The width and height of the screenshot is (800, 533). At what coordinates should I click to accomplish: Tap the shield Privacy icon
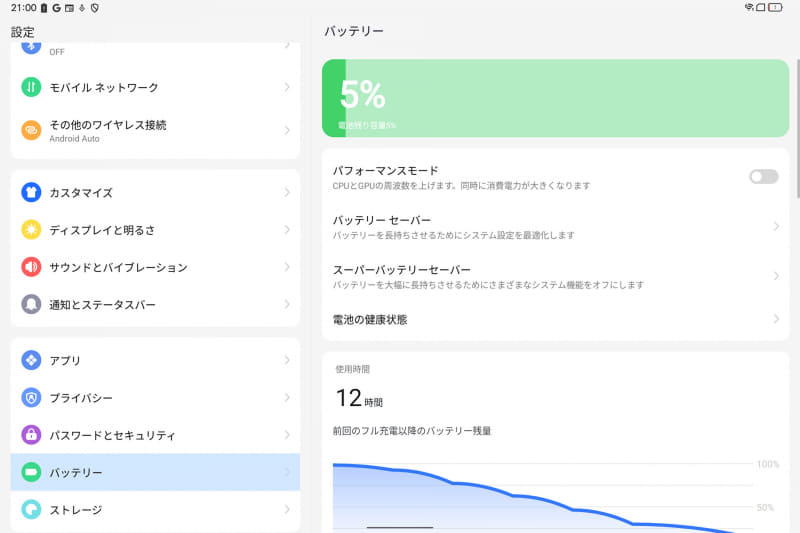pyautogui.click(x=31, y=397)
